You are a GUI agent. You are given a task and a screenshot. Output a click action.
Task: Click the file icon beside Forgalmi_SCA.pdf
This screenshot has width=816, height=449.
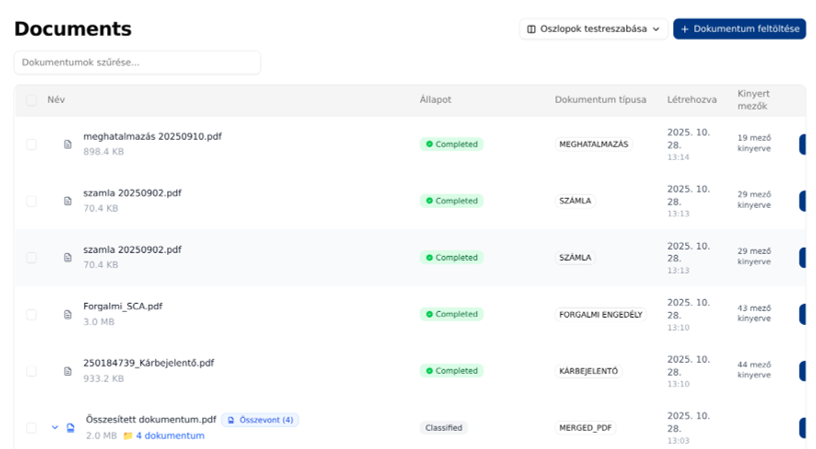coord(68,314)
